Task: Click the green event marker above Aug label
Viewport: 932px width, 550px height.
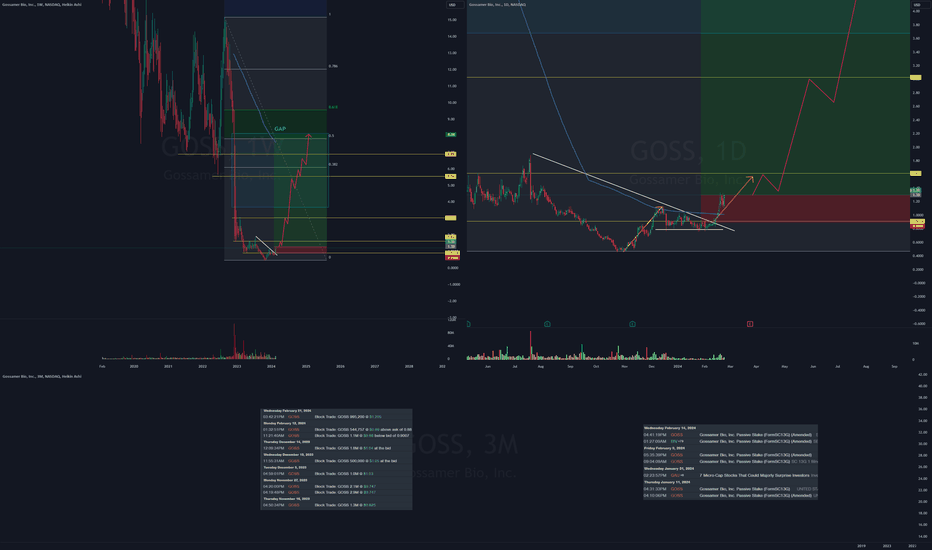Action: 547,324
